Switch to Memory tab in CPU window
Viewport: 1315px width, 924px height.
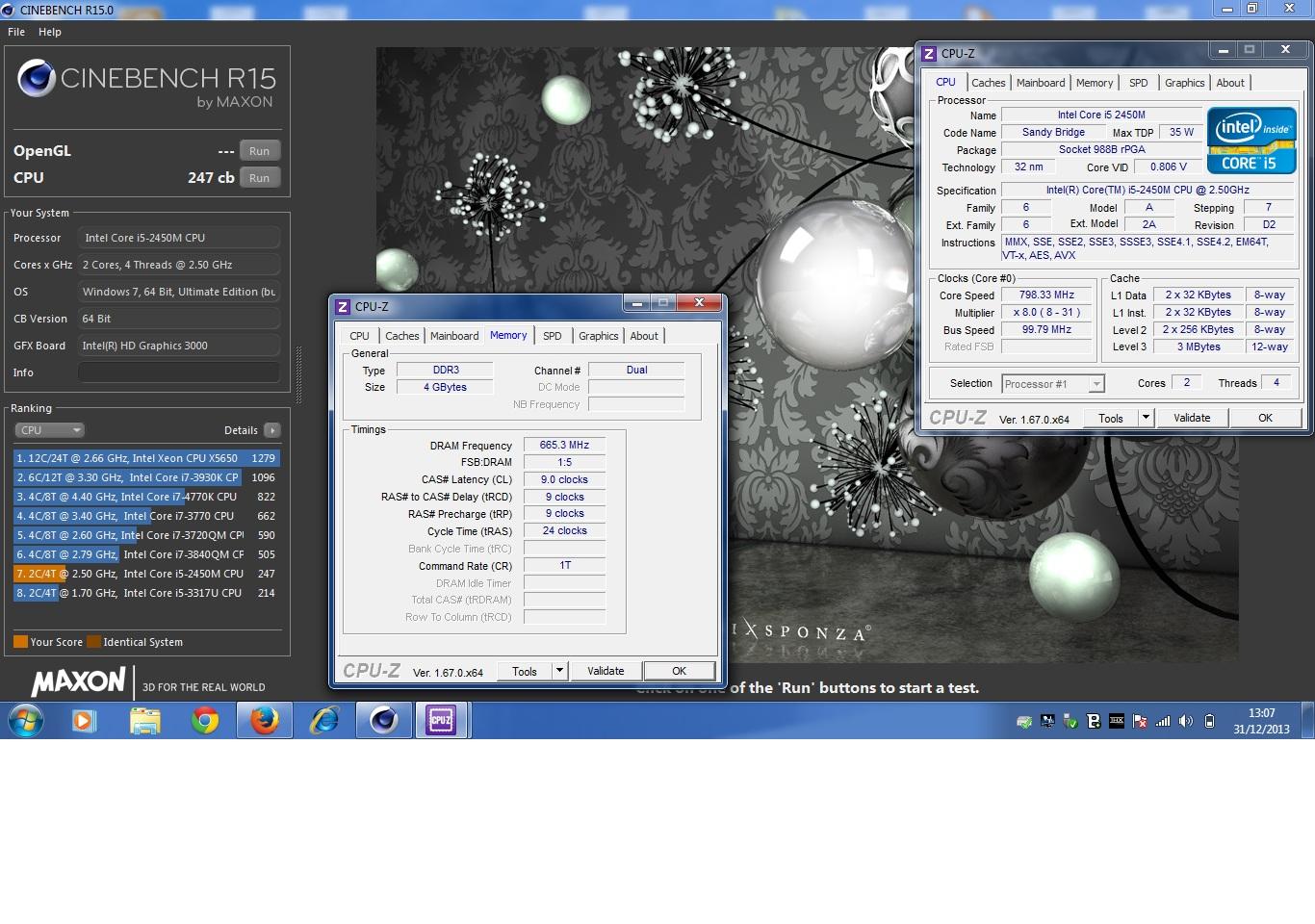click(1095, 83)
